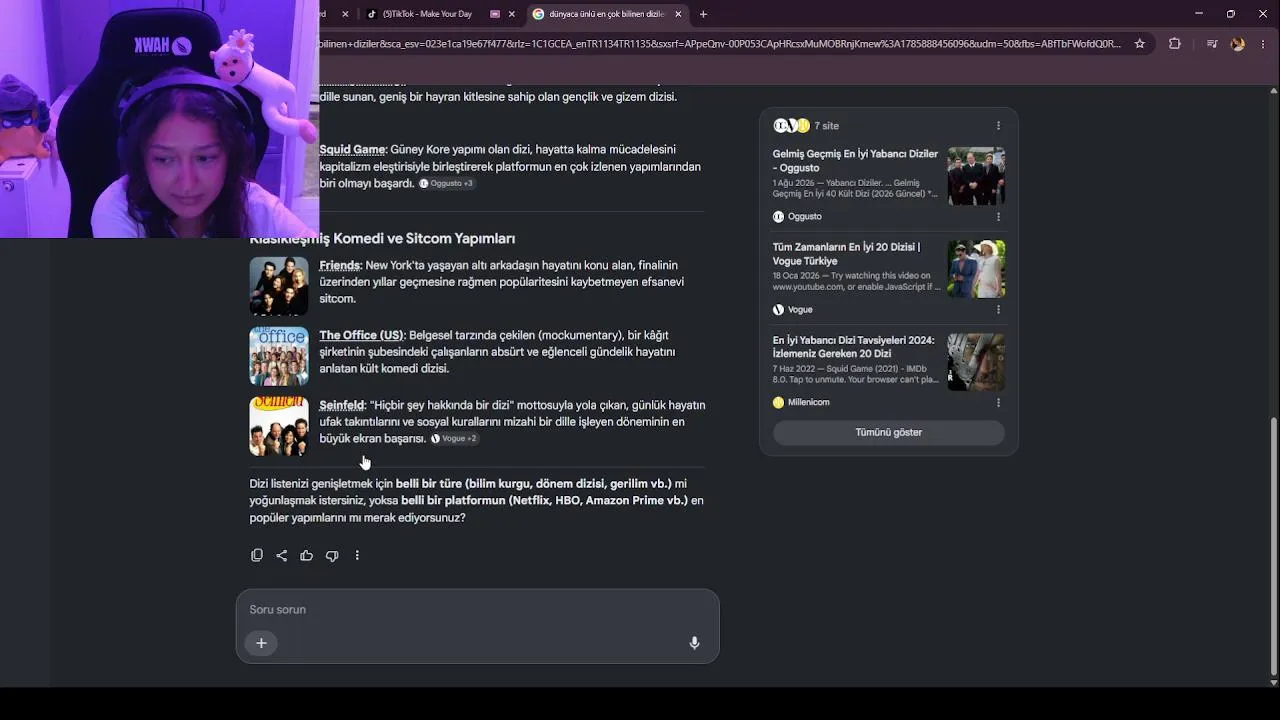Click the browser address bar URL
The height and width of the screenshot is (720, 1280).
coord(720,44)
